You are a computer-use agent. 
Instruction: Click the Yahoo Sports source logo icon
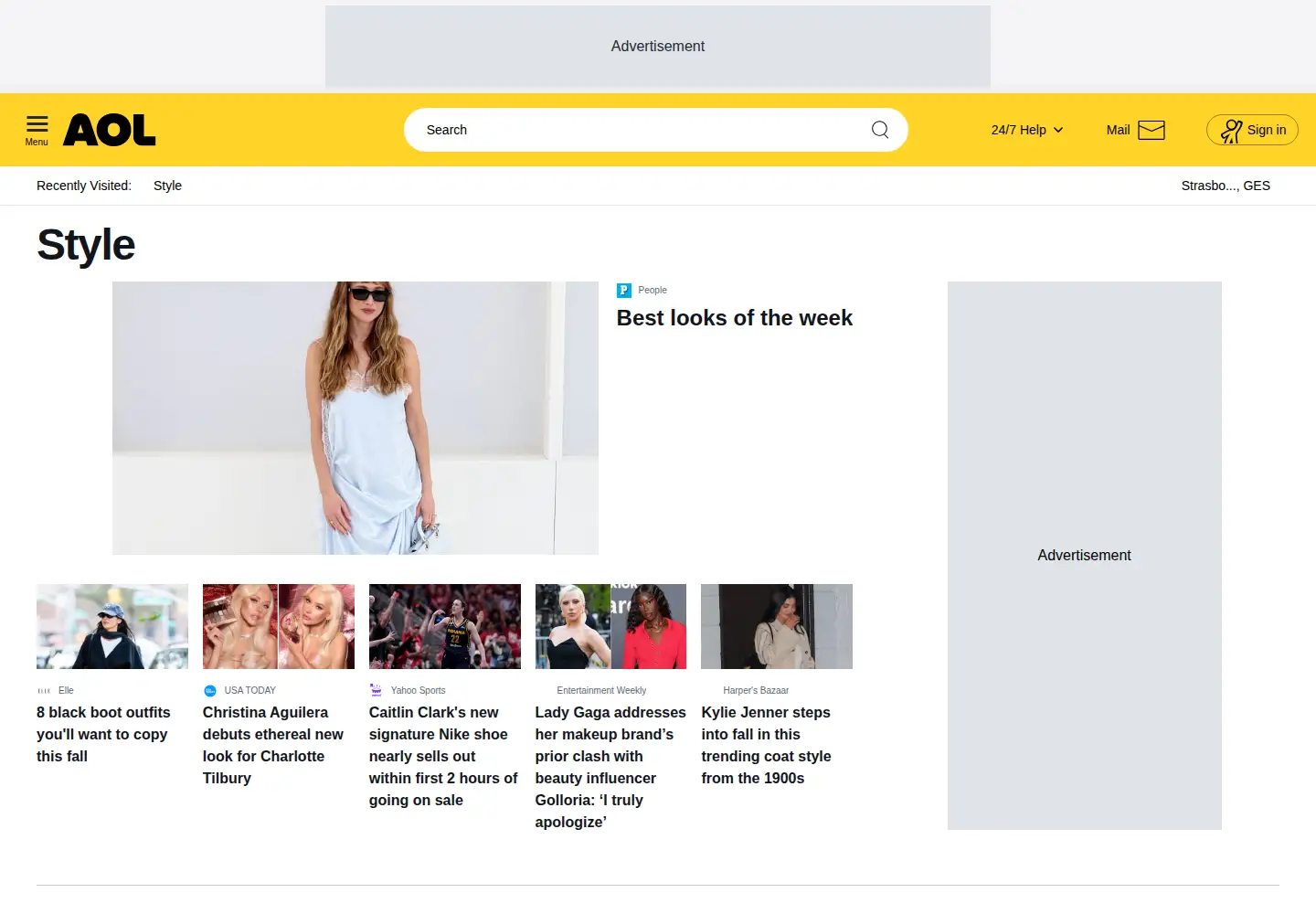point(376,690)
